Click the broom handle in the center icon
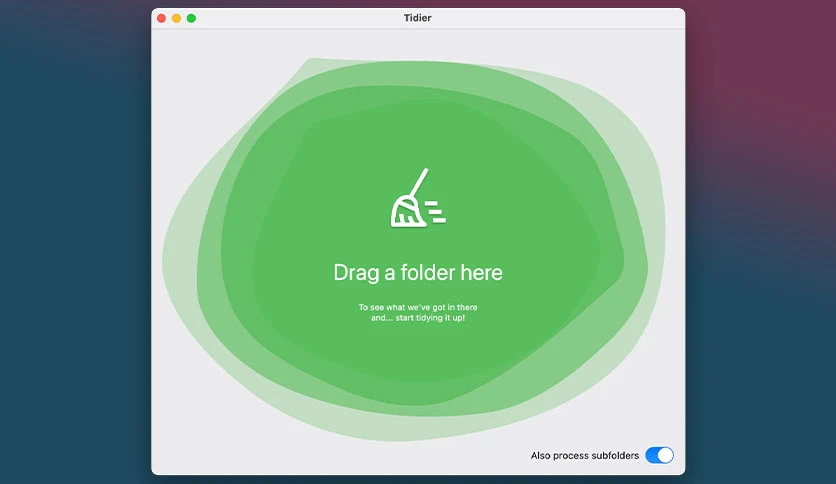Screen dimensions: 836x484 pos(420,182)
